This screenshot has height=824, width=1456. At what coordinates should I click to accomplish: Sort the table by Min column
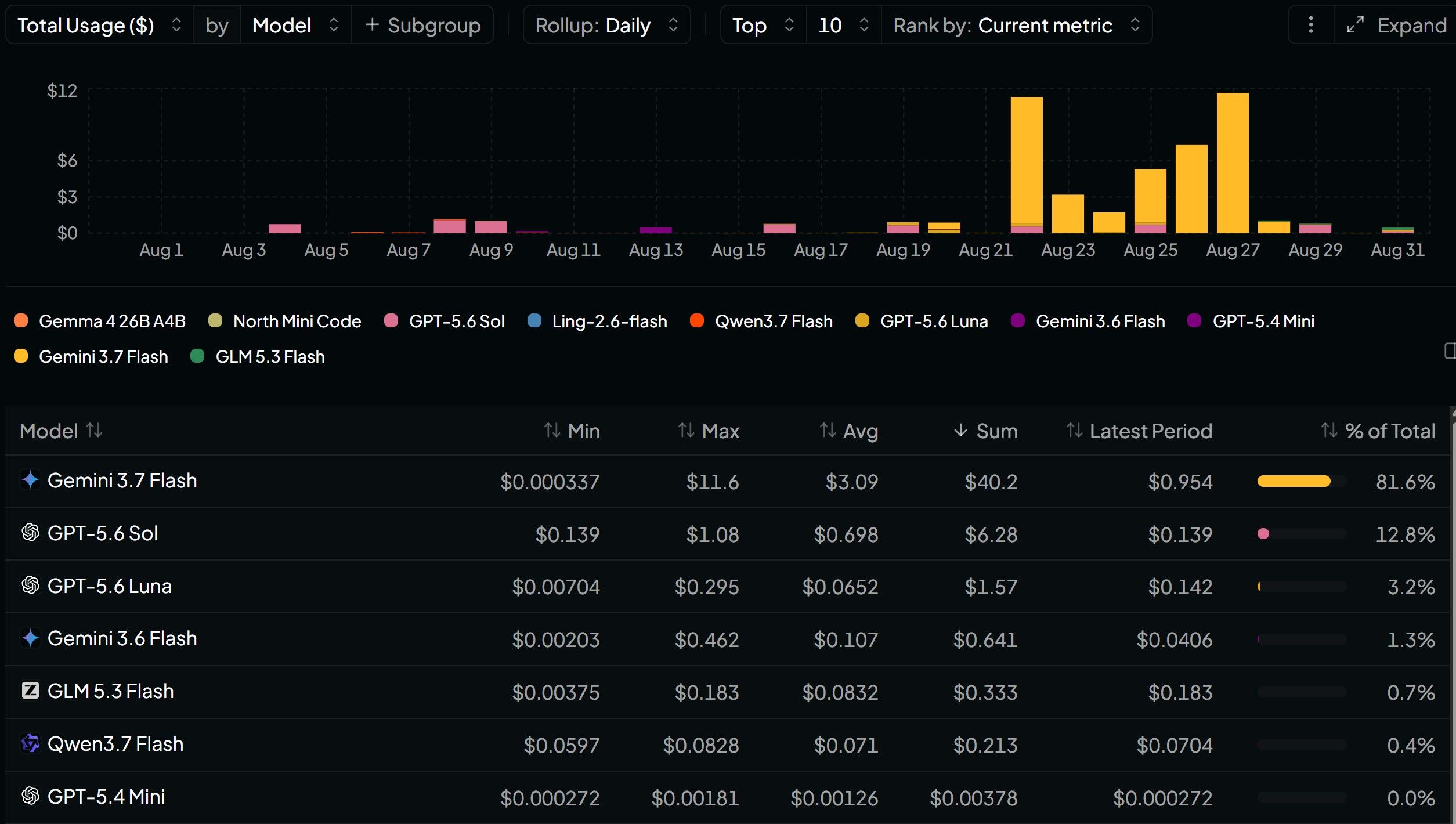[572, 431]
